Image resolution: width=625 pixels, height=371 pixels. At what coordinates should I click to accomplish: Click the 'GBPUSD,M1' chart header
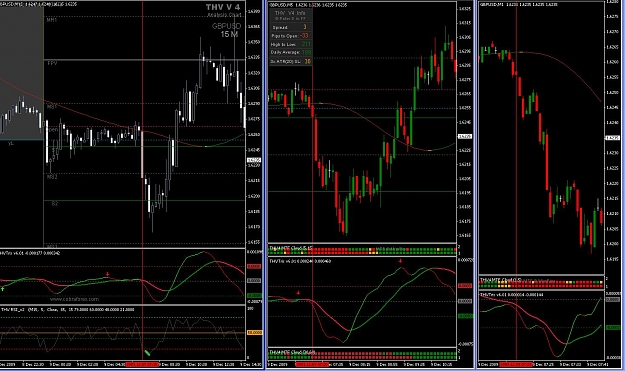518,4
